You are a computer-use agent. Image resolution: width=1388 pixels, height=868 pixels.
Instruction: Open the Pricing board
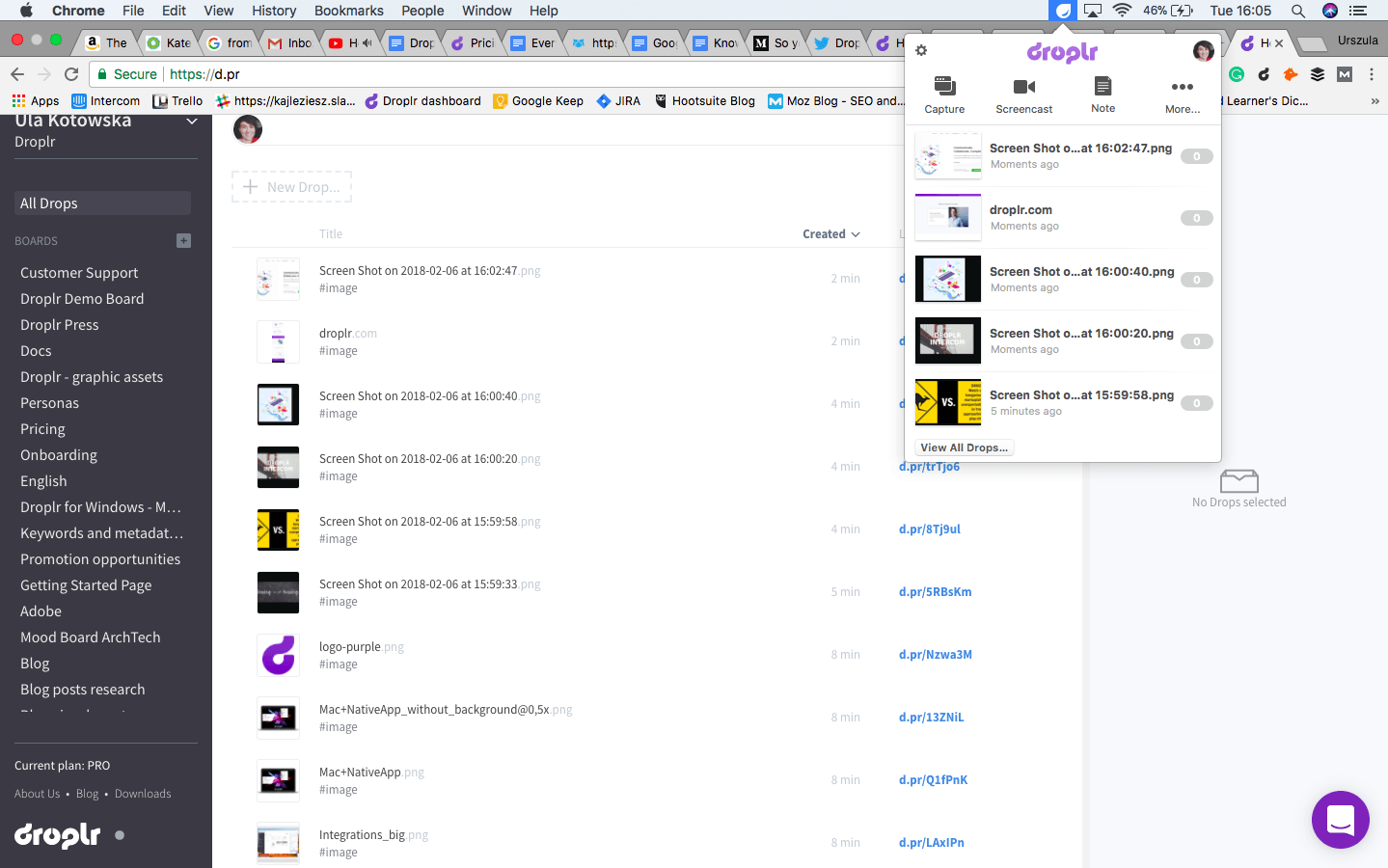click(42, 429)
